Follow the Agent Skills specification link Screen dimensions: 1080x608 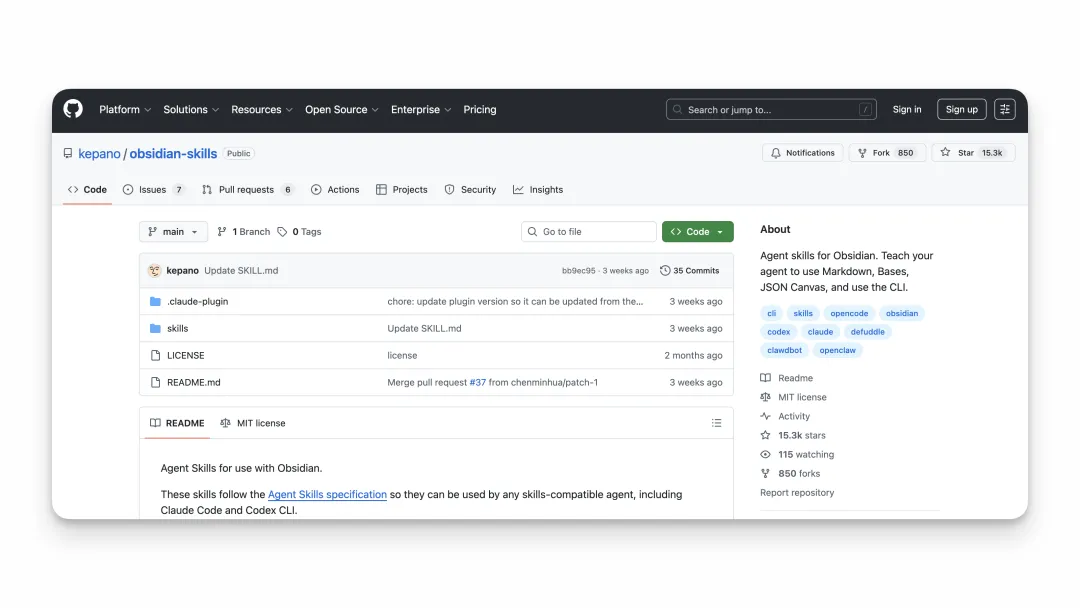coord(327,494)
